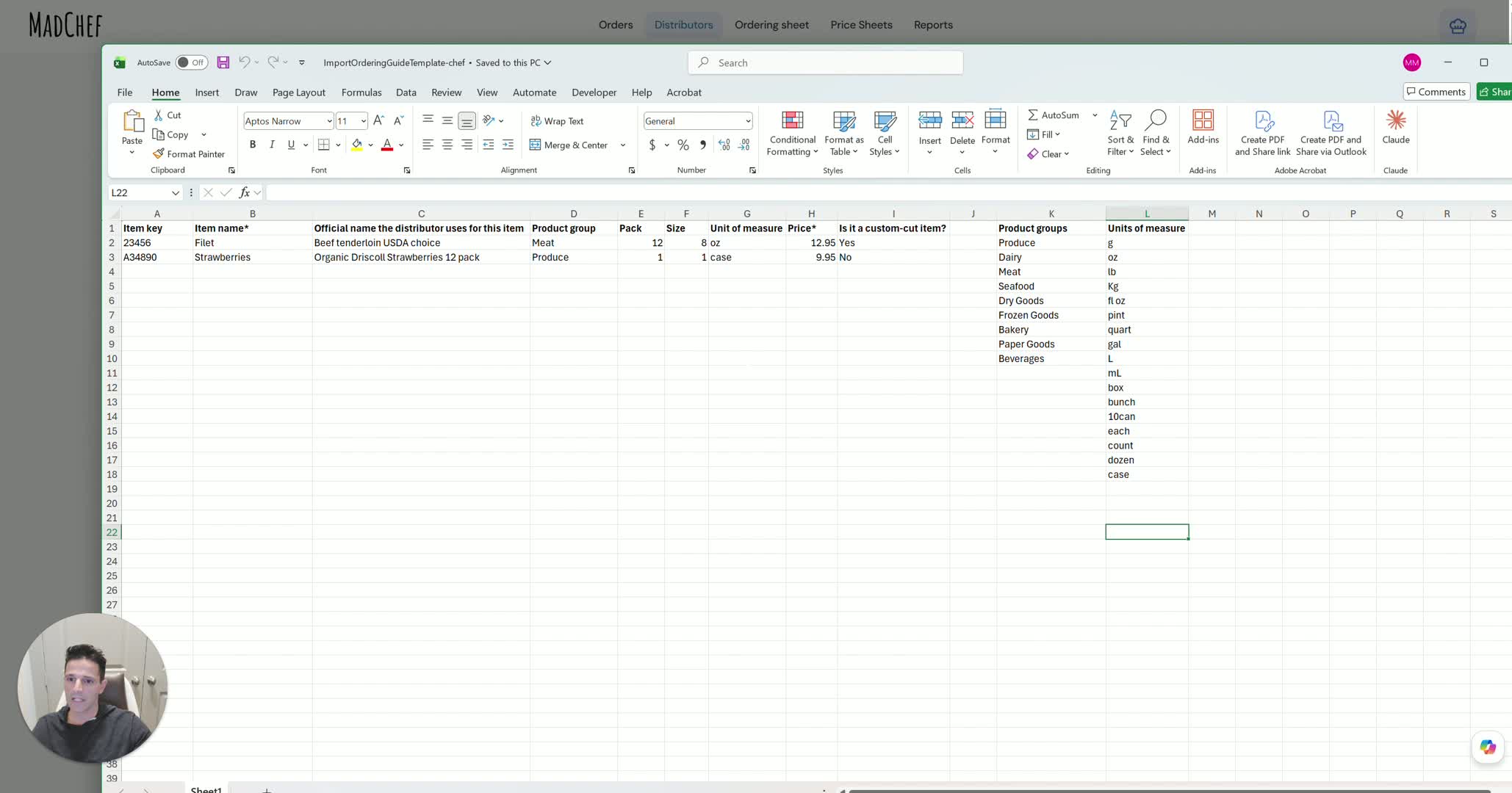Open the Name Box dropdown arrow
This screenshot has width=1512, height=793.
click(x=175, y=192)
